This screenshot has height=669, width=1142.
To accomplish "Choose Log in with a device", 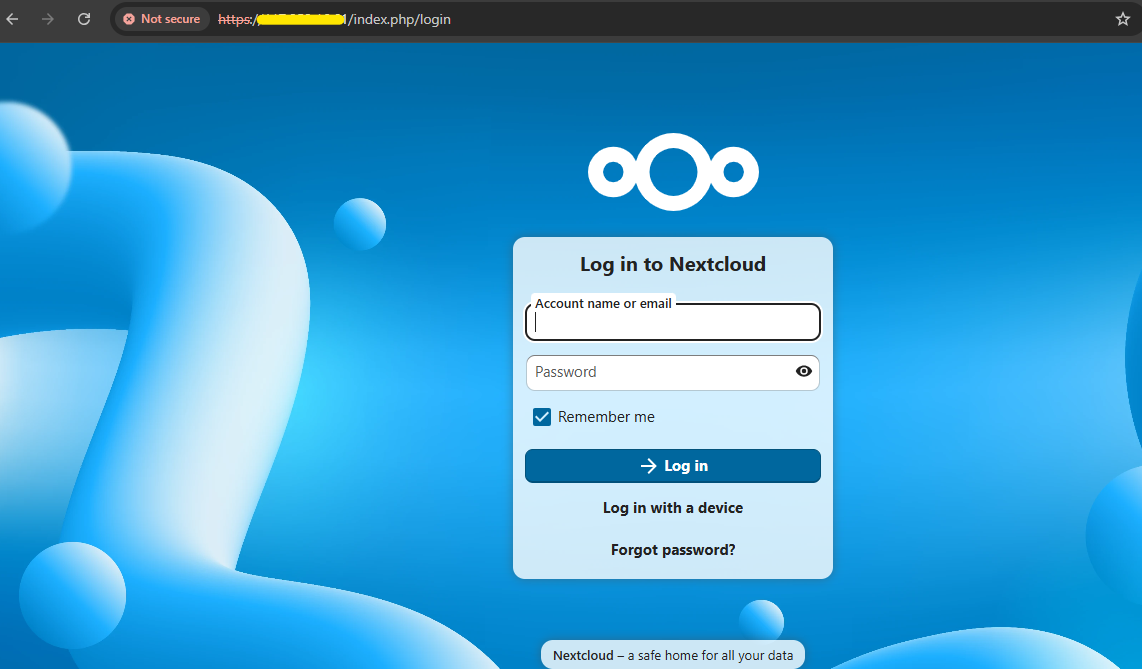I will tap(673, 508).
